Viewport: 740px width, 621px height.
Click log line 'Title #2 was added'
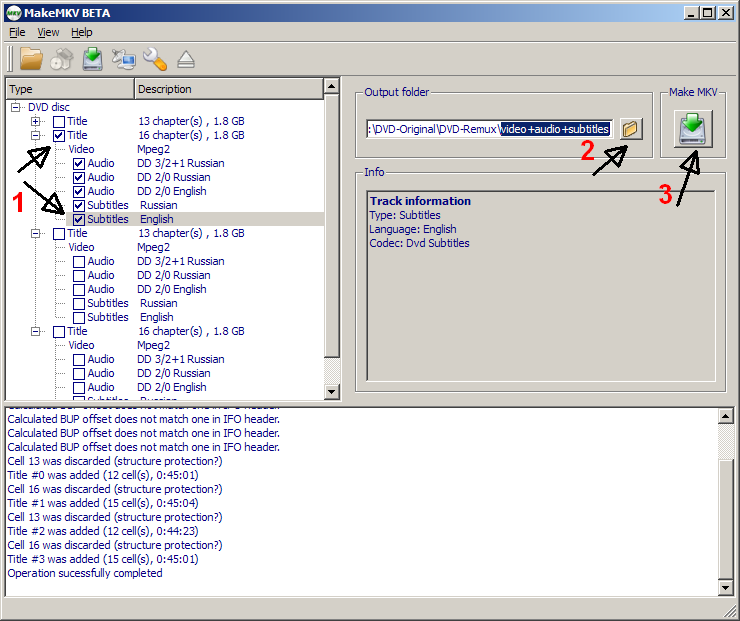click(103, 531)
